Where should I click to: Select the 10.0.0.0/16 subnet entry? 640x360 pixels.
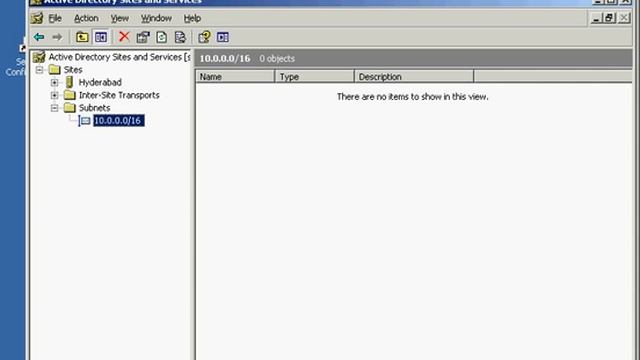(118, 120)
